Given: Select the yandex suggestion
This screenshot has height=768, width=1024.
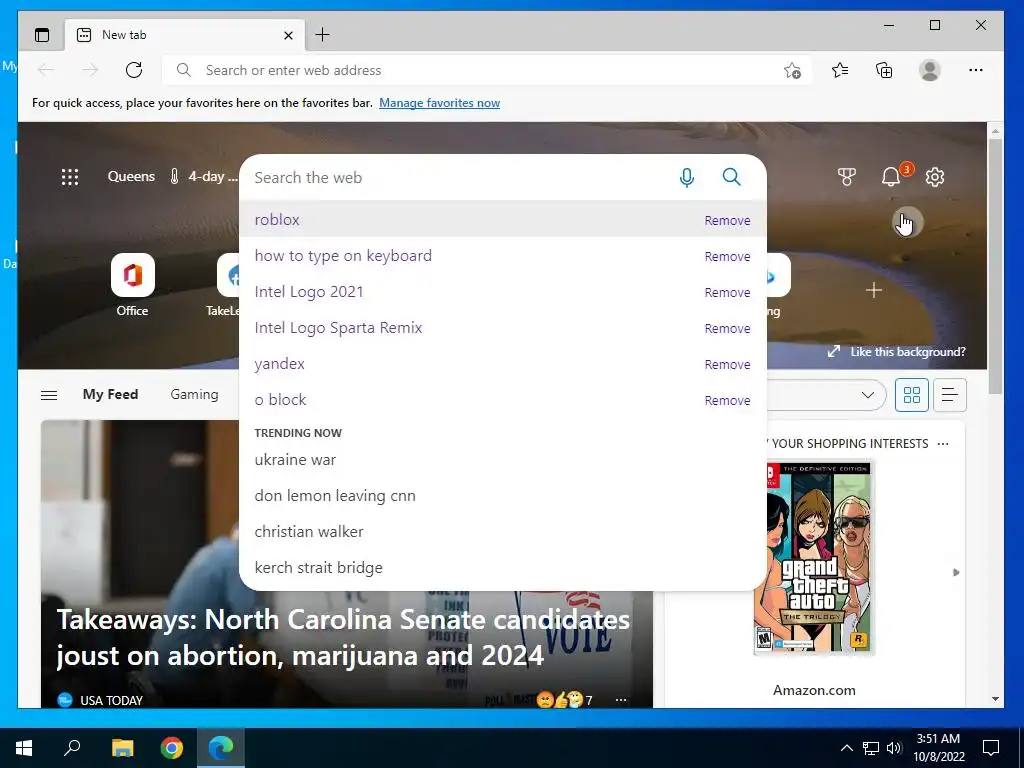Looking at the screenshot, I should click(x=503, y=364).
